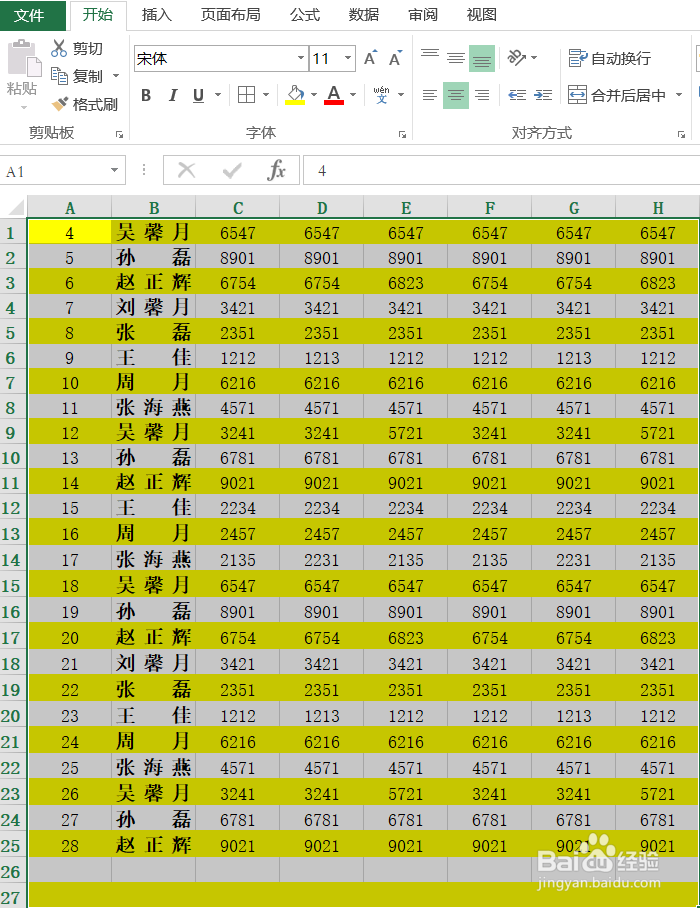The image size is (700, 908).
Task: Click the insert function fx icon
Action: [x=277, y=170]
